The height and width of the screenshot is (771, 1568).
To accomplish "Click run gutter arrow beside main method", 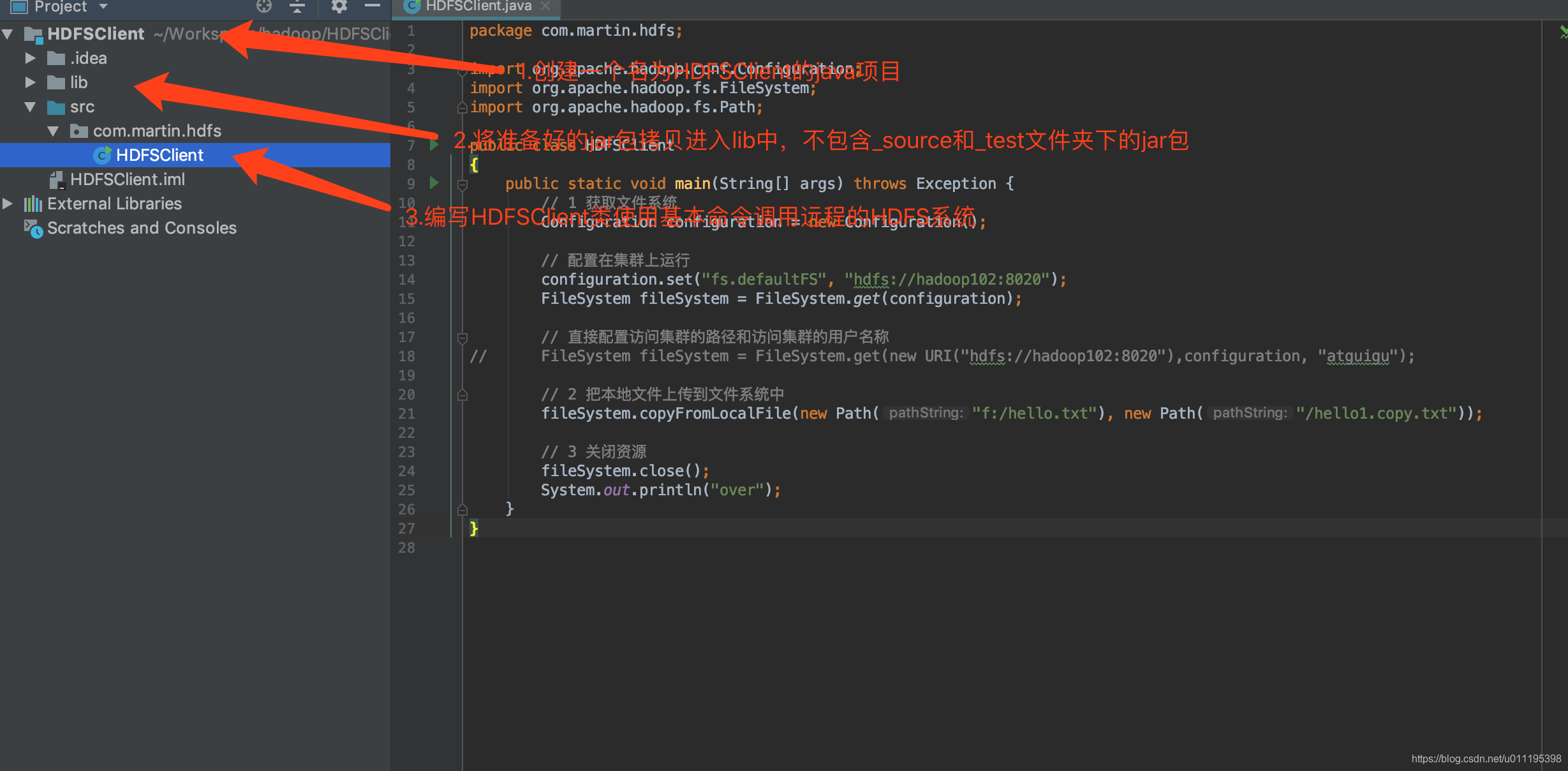I will (434, 184).
